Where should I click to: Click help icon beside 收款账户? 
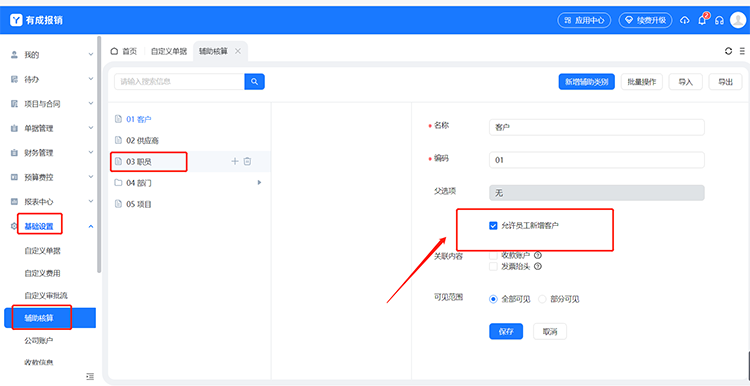(x=537, y=255)
